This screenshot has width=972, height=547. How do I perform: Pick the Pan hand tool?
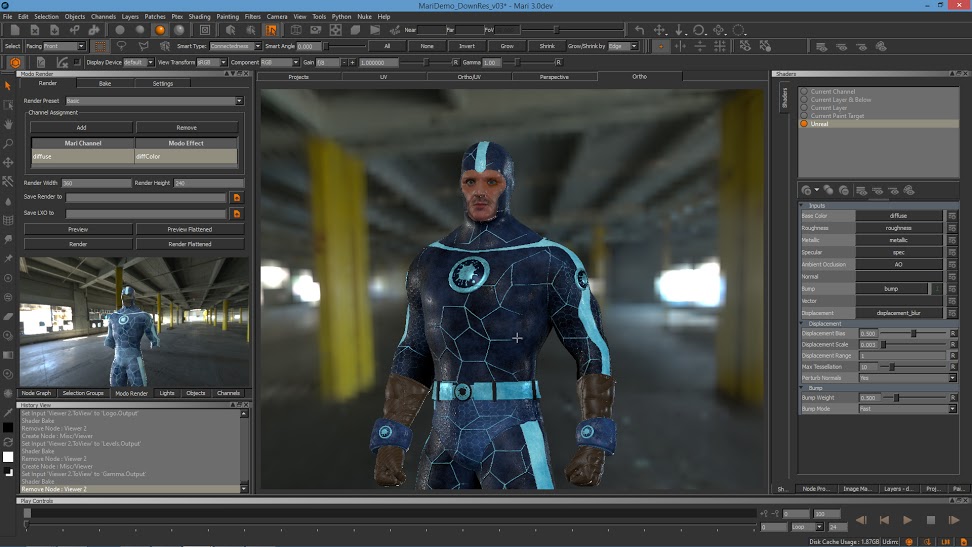point(8,124)
